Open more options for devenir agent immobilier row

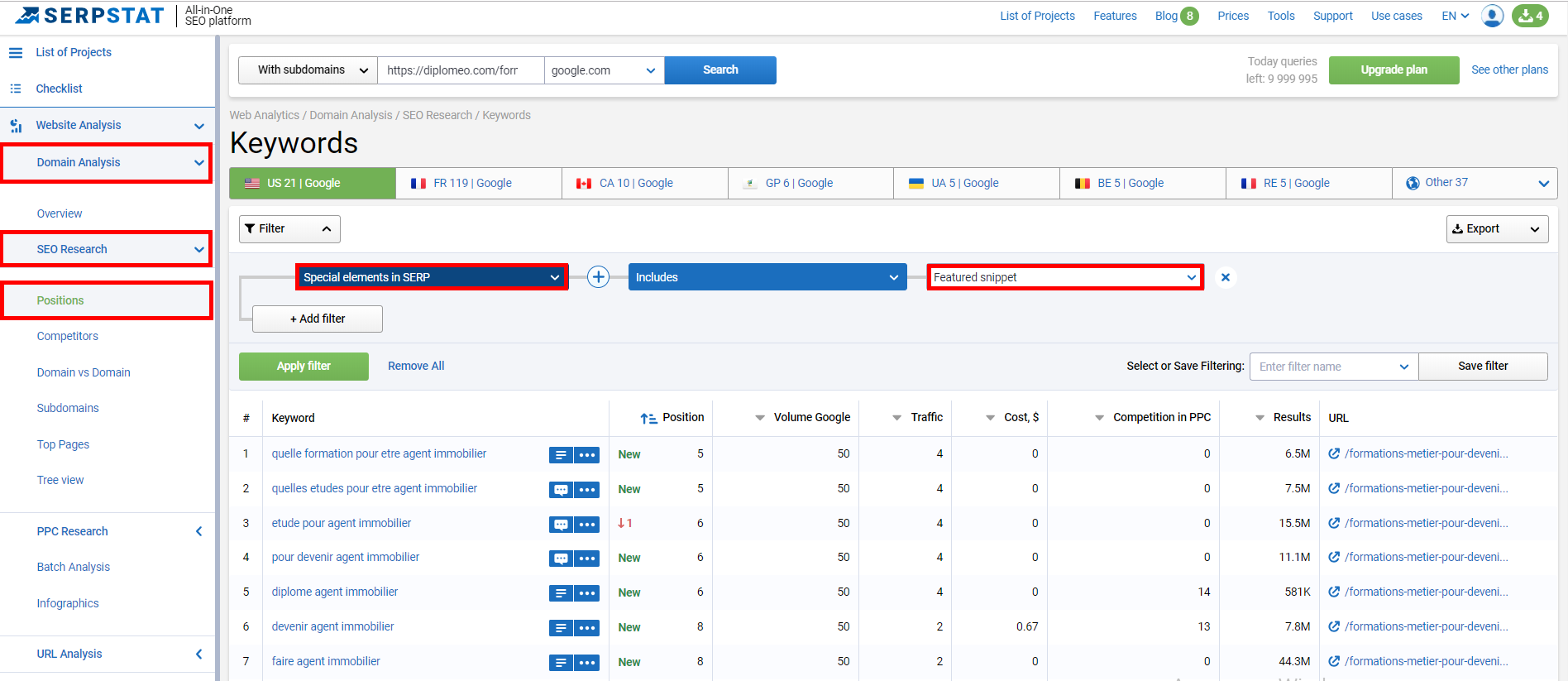click(x=587, y=628)
